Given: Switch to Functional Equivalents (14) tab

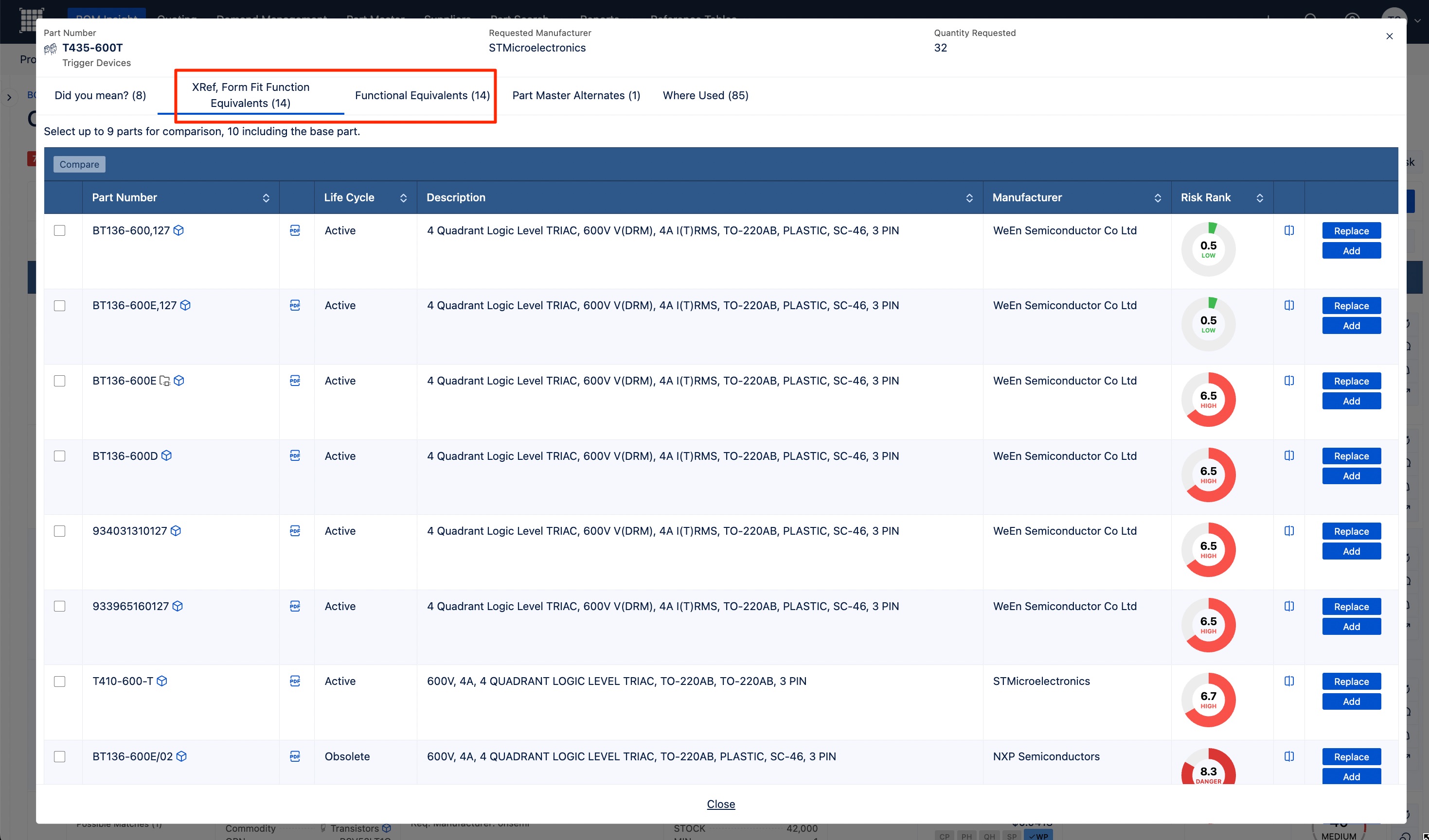Looking at the screenshot, I should click(x=423, y=95).
